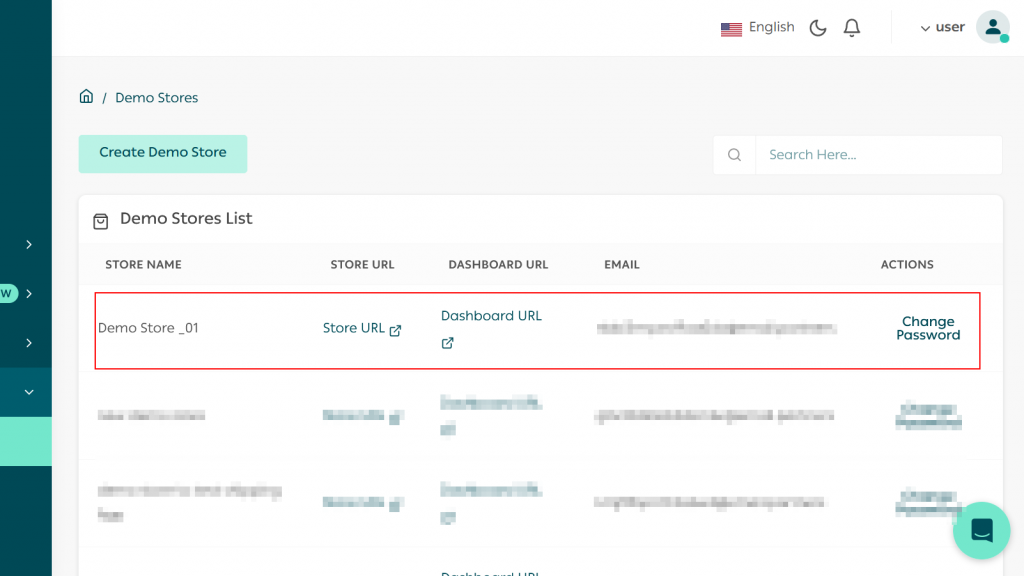
Task: Open Store URL external-link icon for Demo Store _01
Action: point(394,328)
